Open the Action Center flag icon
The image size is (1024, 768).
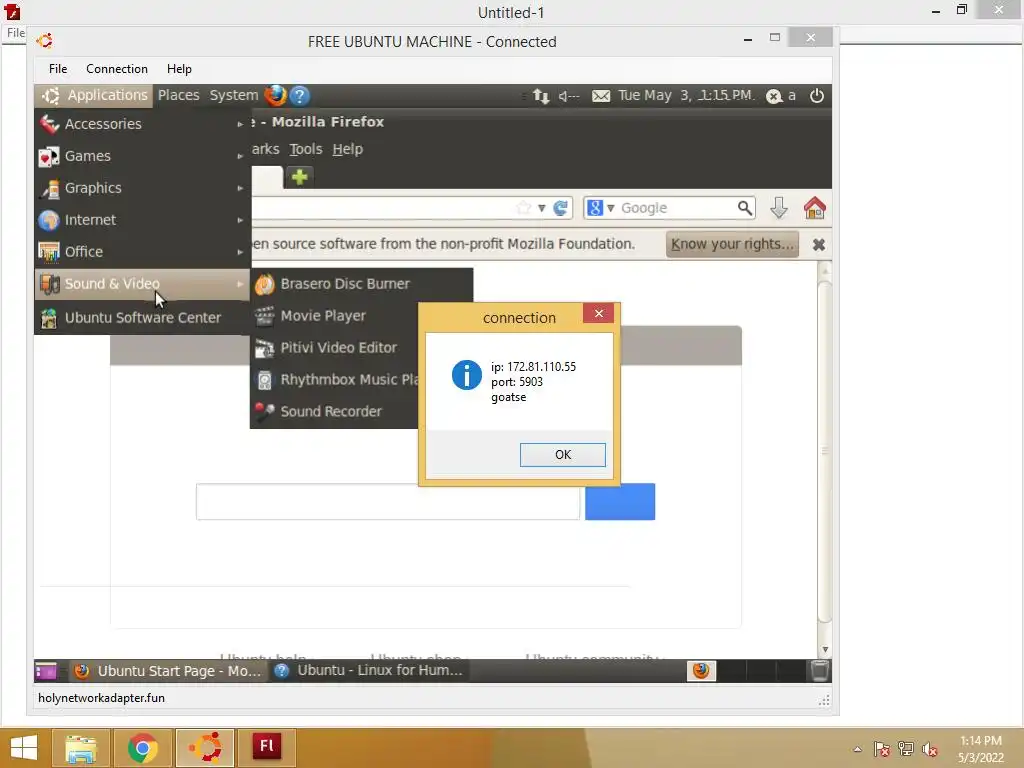point(881,749)
